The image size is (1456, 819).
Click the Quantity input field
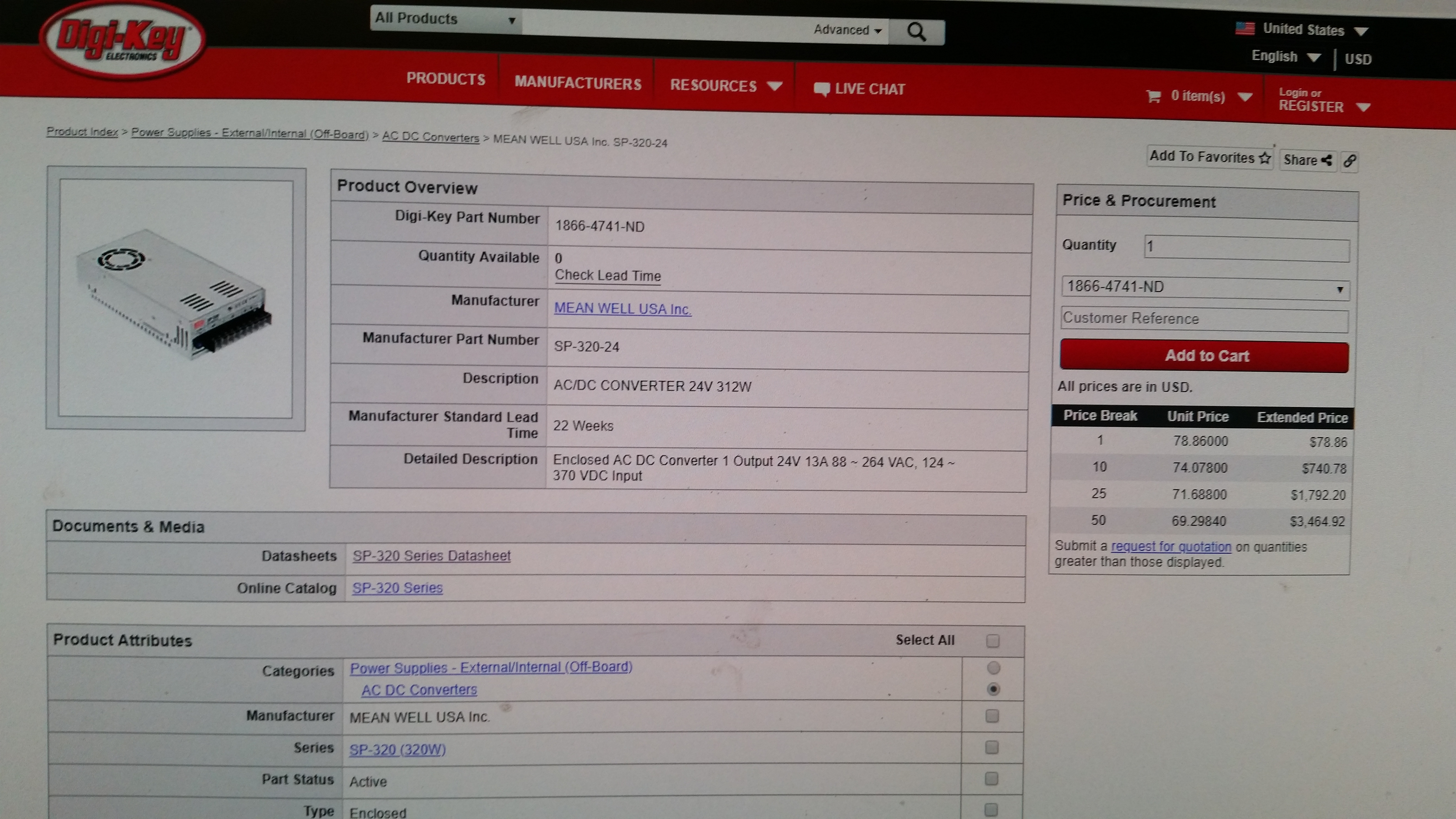[1247, 249]
